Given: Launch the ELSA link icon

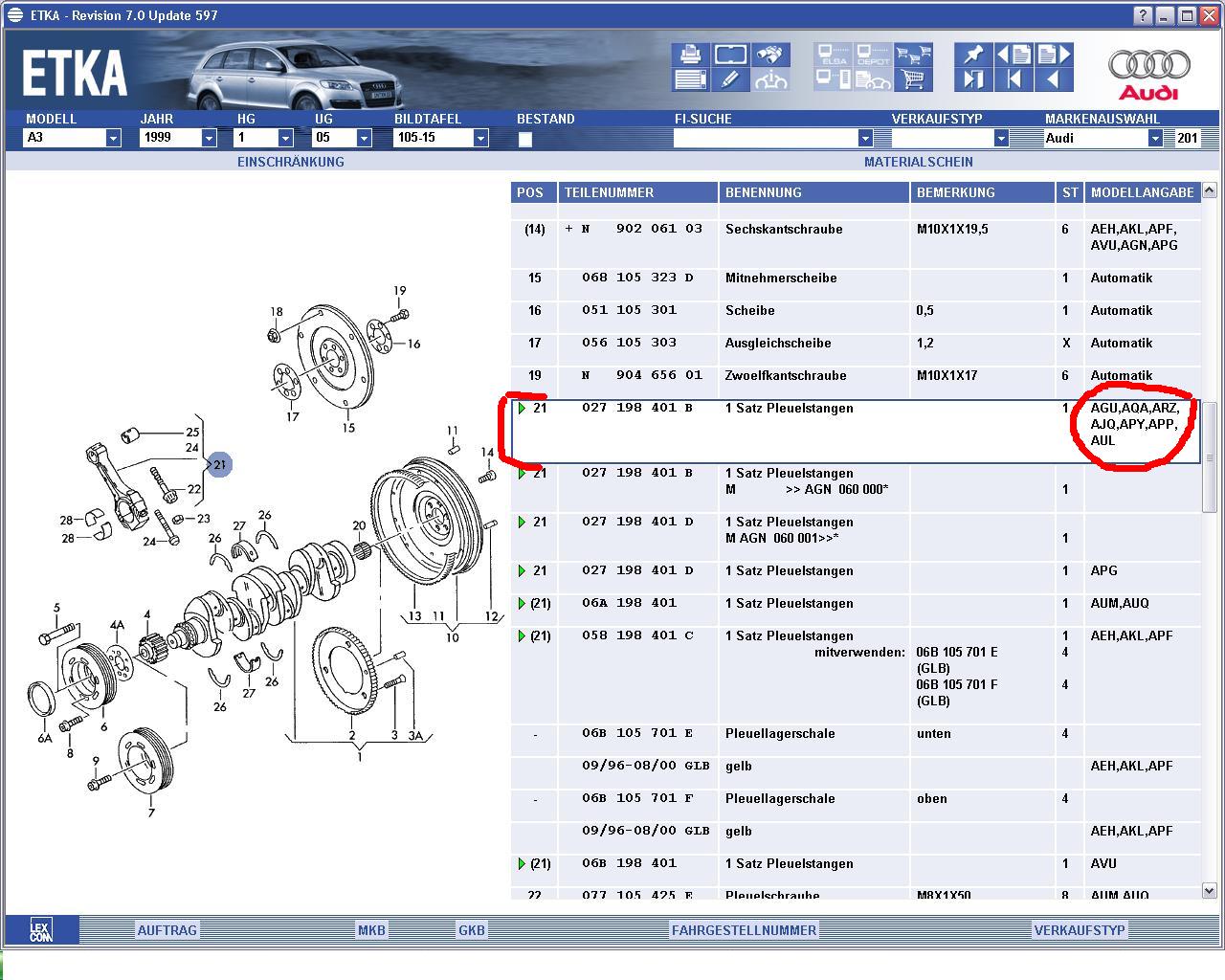Looking at the screenshot, I should click(x=833, y=55).
